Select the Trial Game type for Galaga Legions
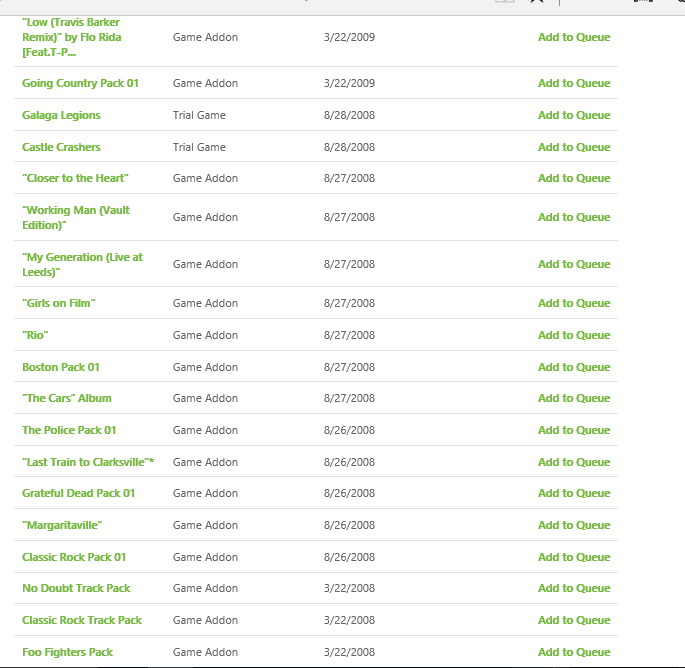Screen dimensions: 685x668 [199, 115]
